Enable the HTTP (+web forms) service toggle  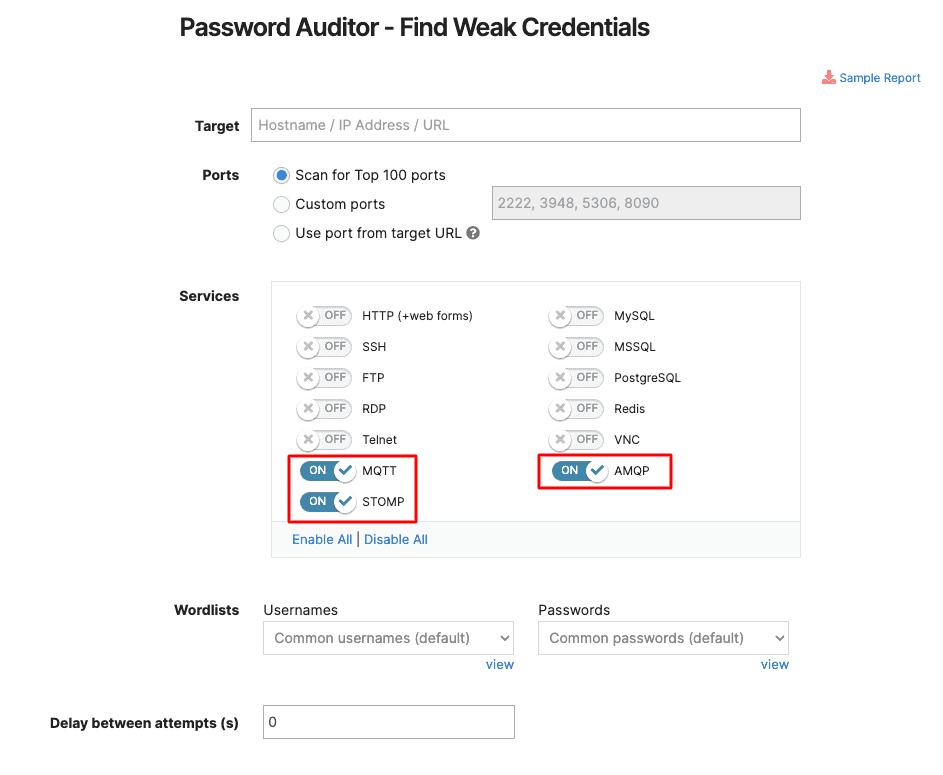(324, 315)
